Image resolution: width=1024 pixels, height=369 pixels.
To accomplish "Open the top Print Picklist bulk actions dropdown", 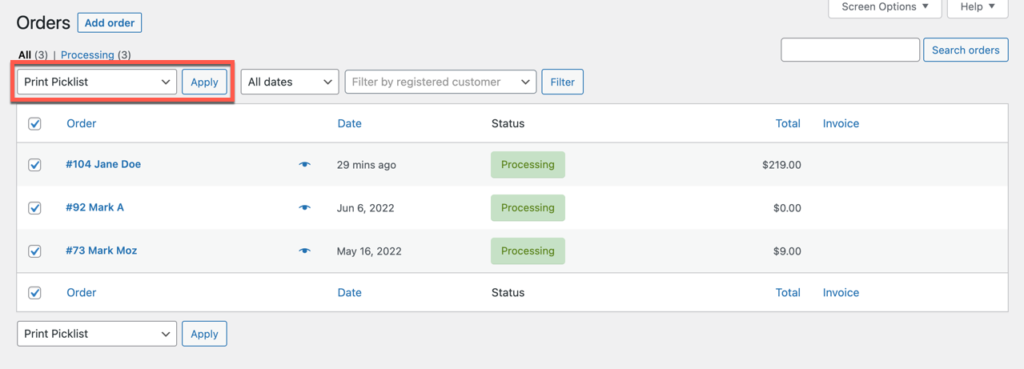I will click(x=97, y=82).
